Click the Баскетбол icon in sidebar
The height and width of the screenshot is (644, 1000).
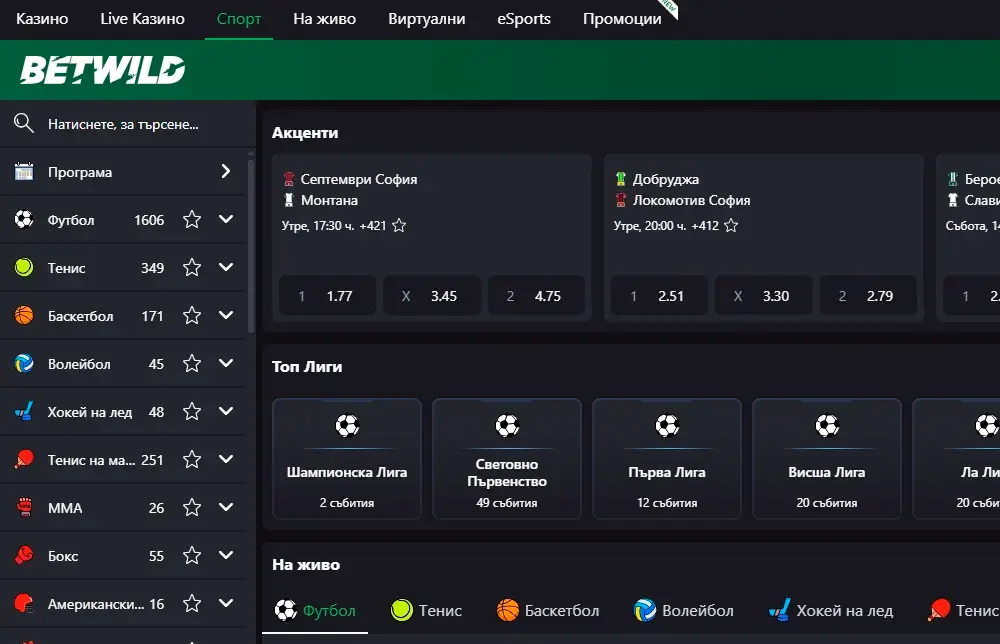point(24,315)
